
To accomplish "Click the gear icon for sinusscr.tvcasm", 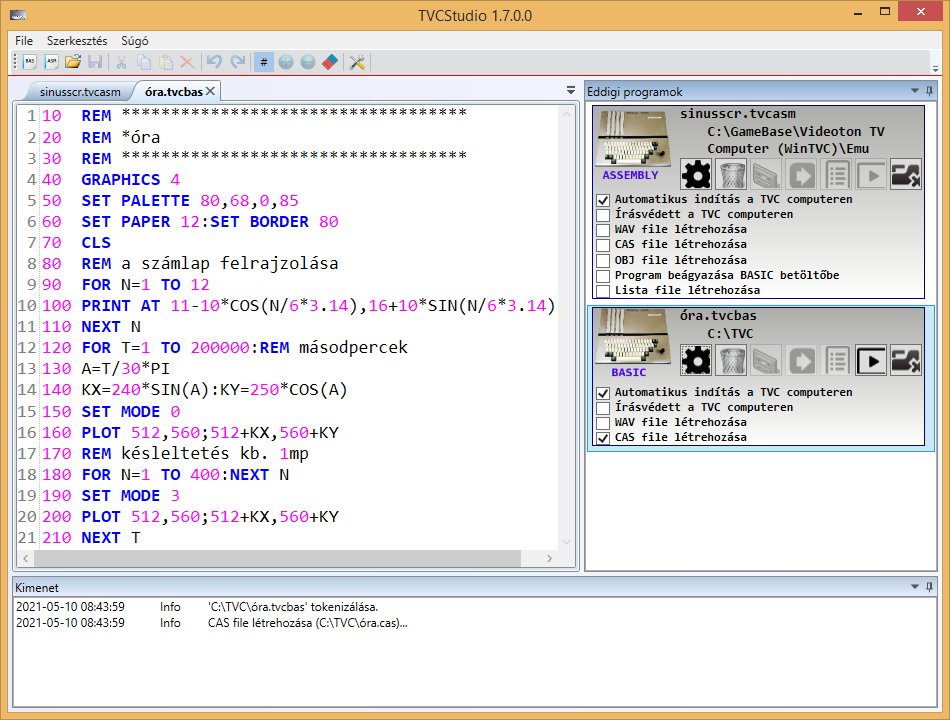I will coord(696,175).
